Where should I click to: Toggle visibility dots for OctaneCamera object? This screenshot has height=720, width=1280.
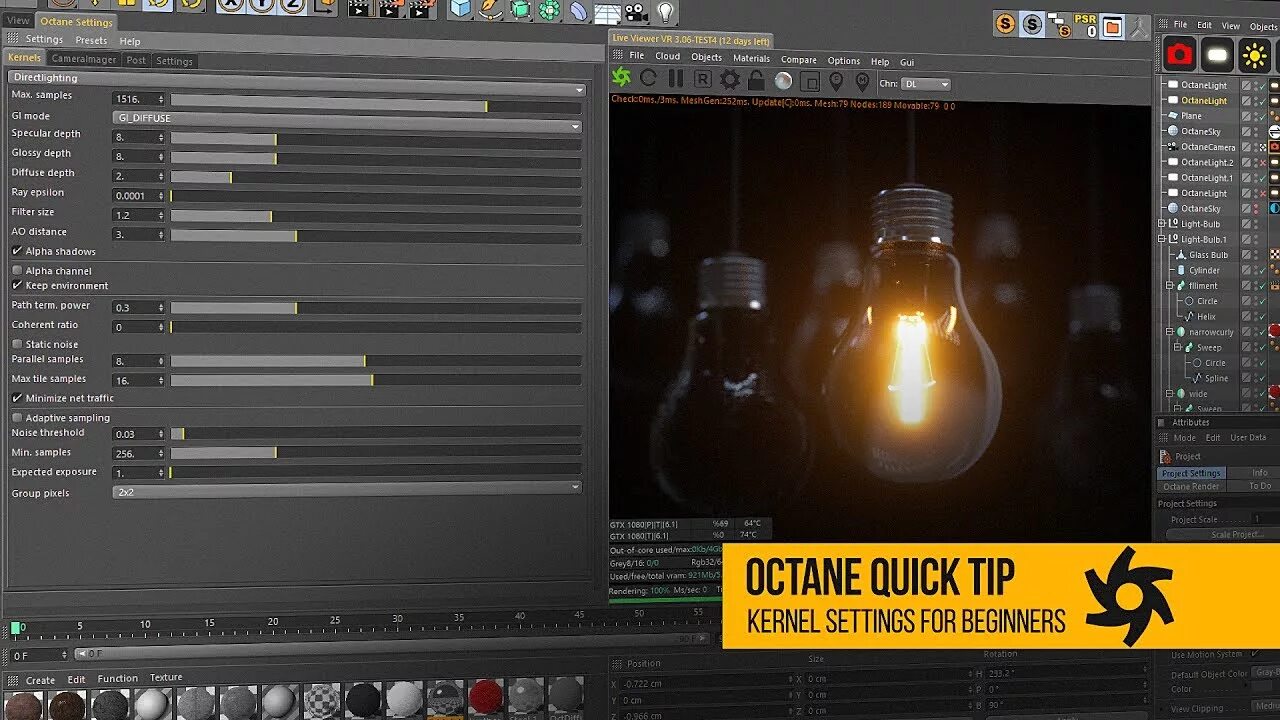(1258, 147)
